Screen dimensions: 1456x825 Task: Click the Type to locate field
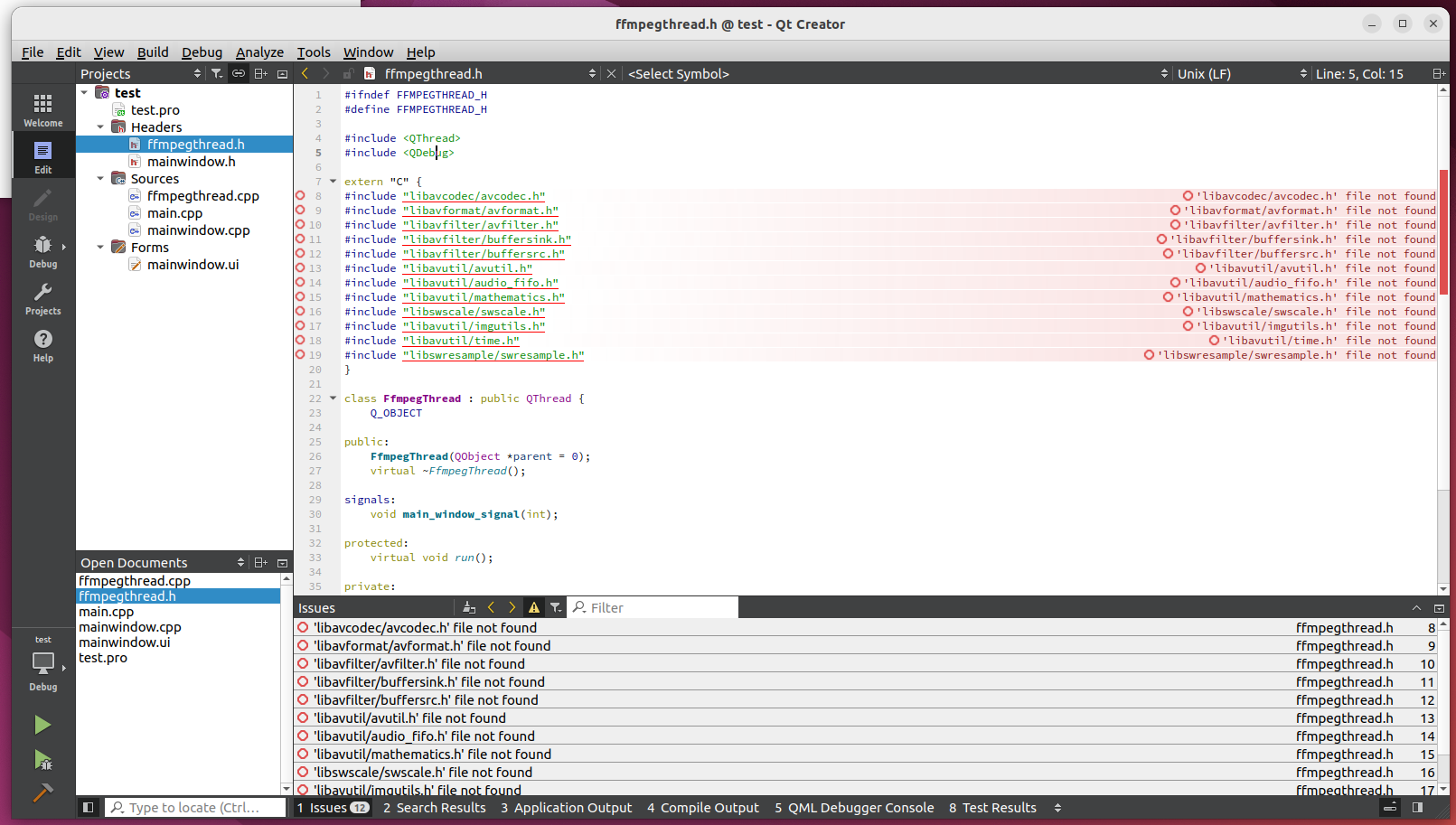(x=195, y=807)
